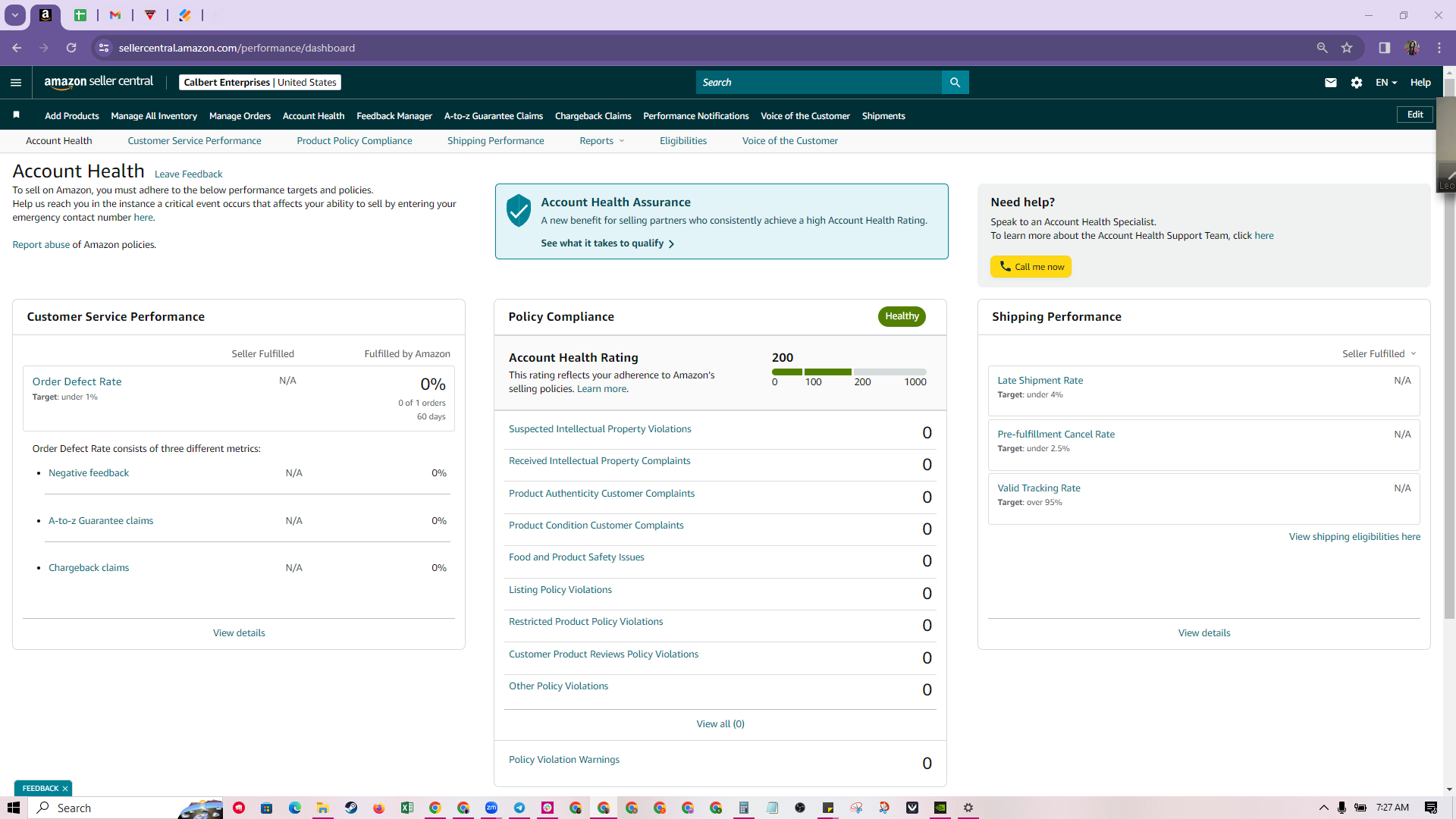Expand the Reports dropdown menu
This screenshot has width=1456, height=819.
tap(602, 141)
